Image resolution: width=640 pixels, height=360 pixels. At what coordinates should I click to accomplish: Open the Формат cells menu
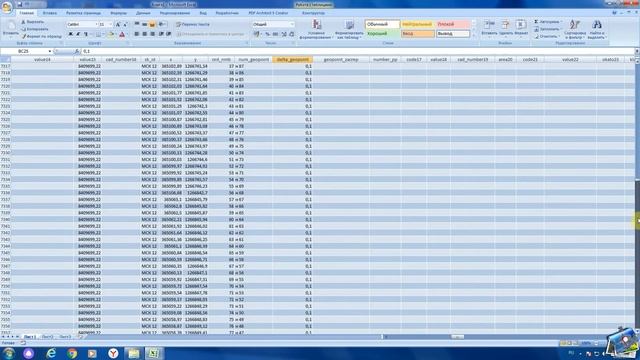521,28
